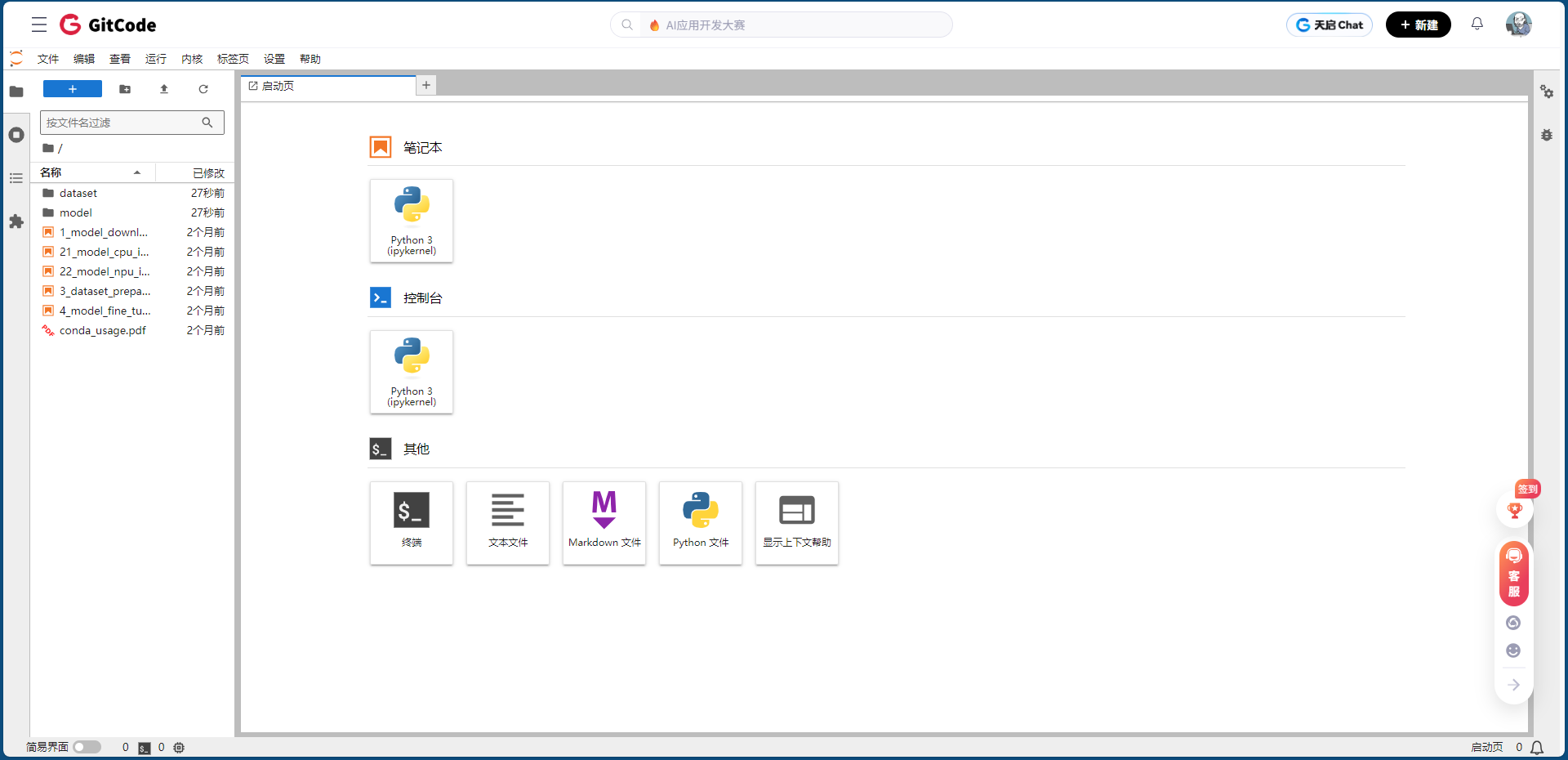The width and height of the screenshot is (1568, 760).
Task: Toggle 简易界面 simple interface switch
Action: click(x=86, y=747)
